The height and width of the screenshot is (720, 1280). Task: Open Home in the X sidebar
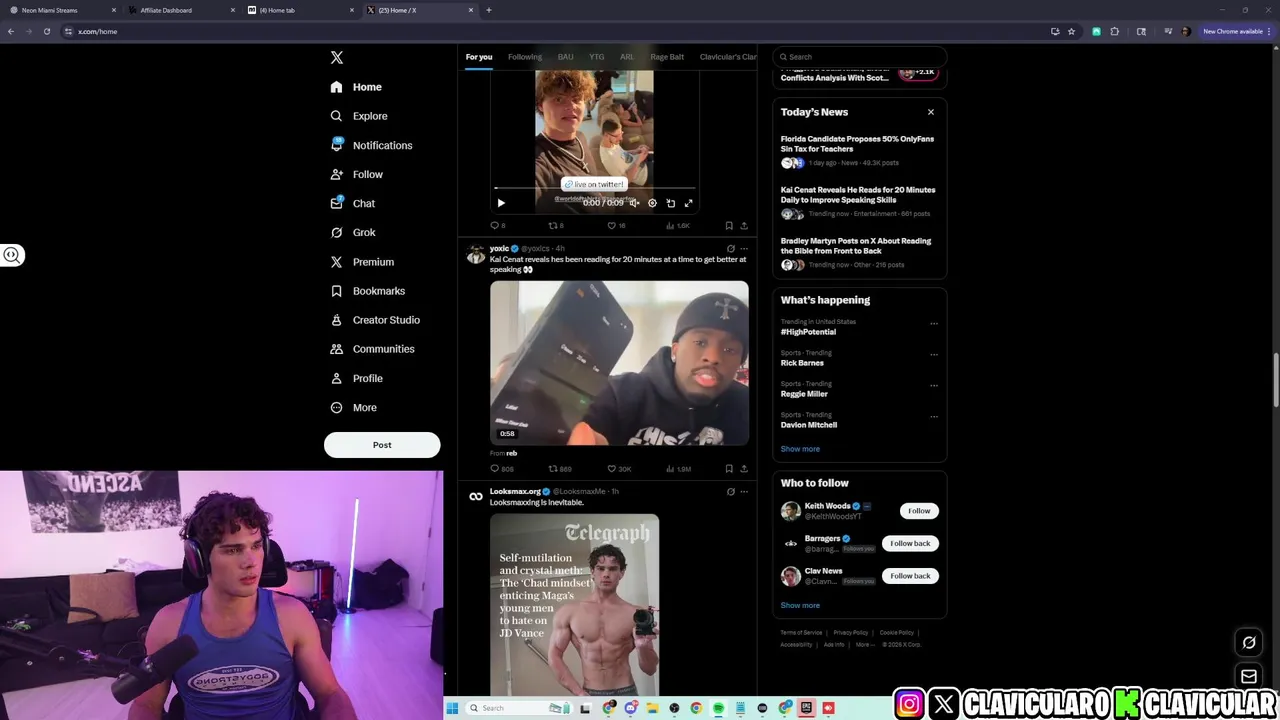point(356,87)
